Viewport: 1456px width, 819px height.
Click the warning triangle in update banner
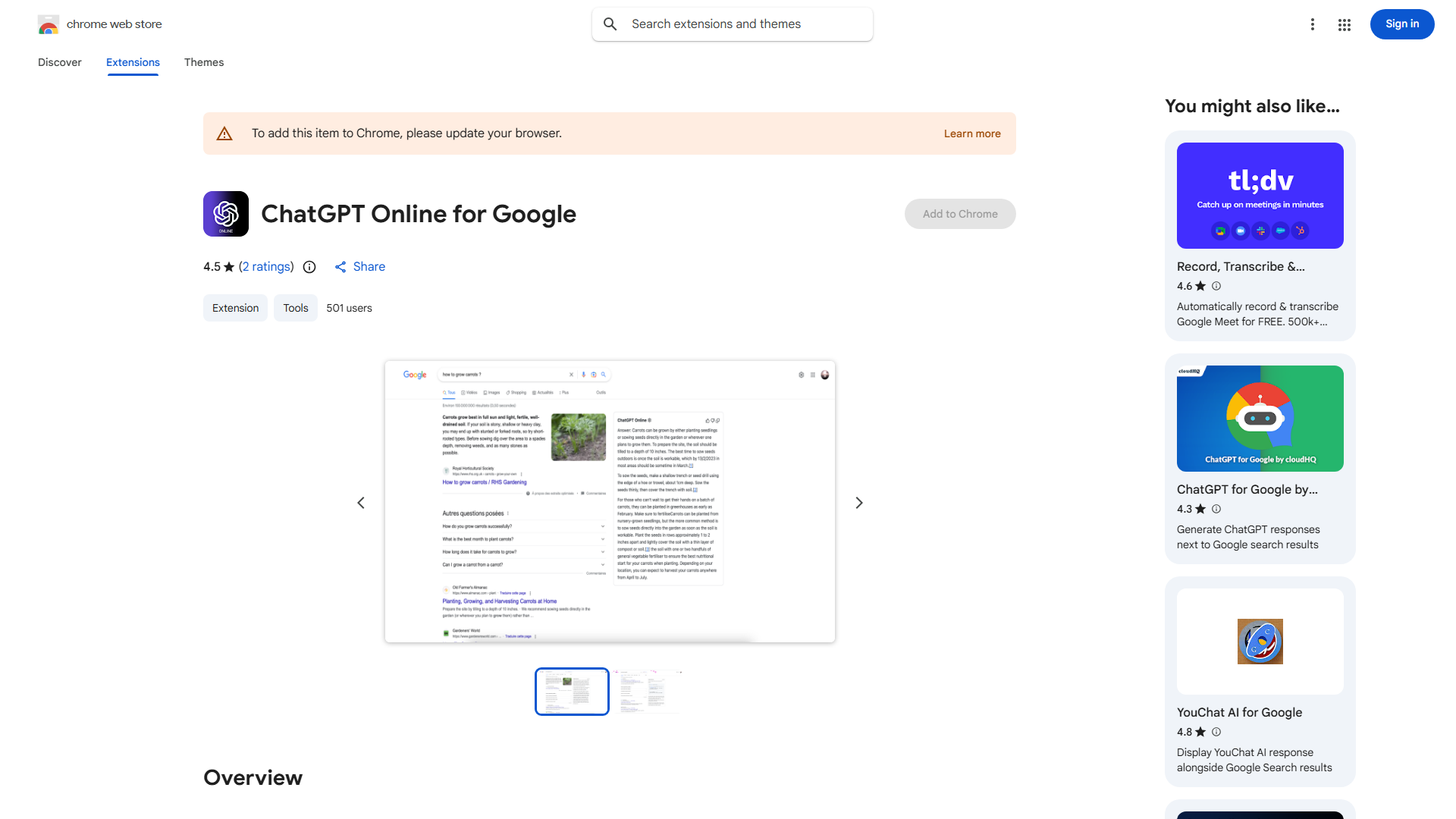pos(224,133)
